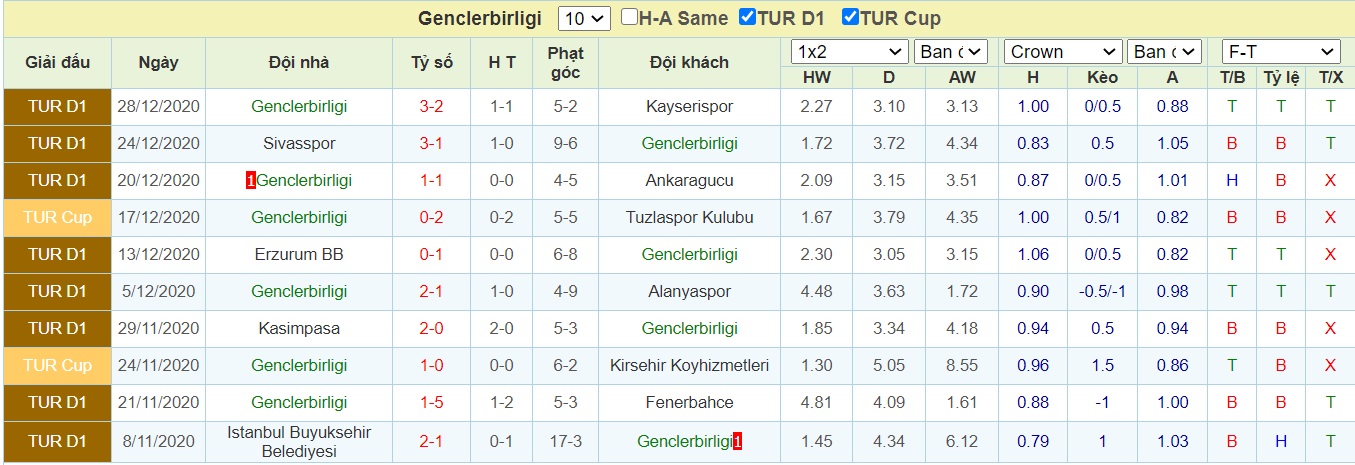Open the 3-2 score of Kayserispor match
This screenshot has width=1355, height=465.
pyautogui.click(x=432, y=107)
